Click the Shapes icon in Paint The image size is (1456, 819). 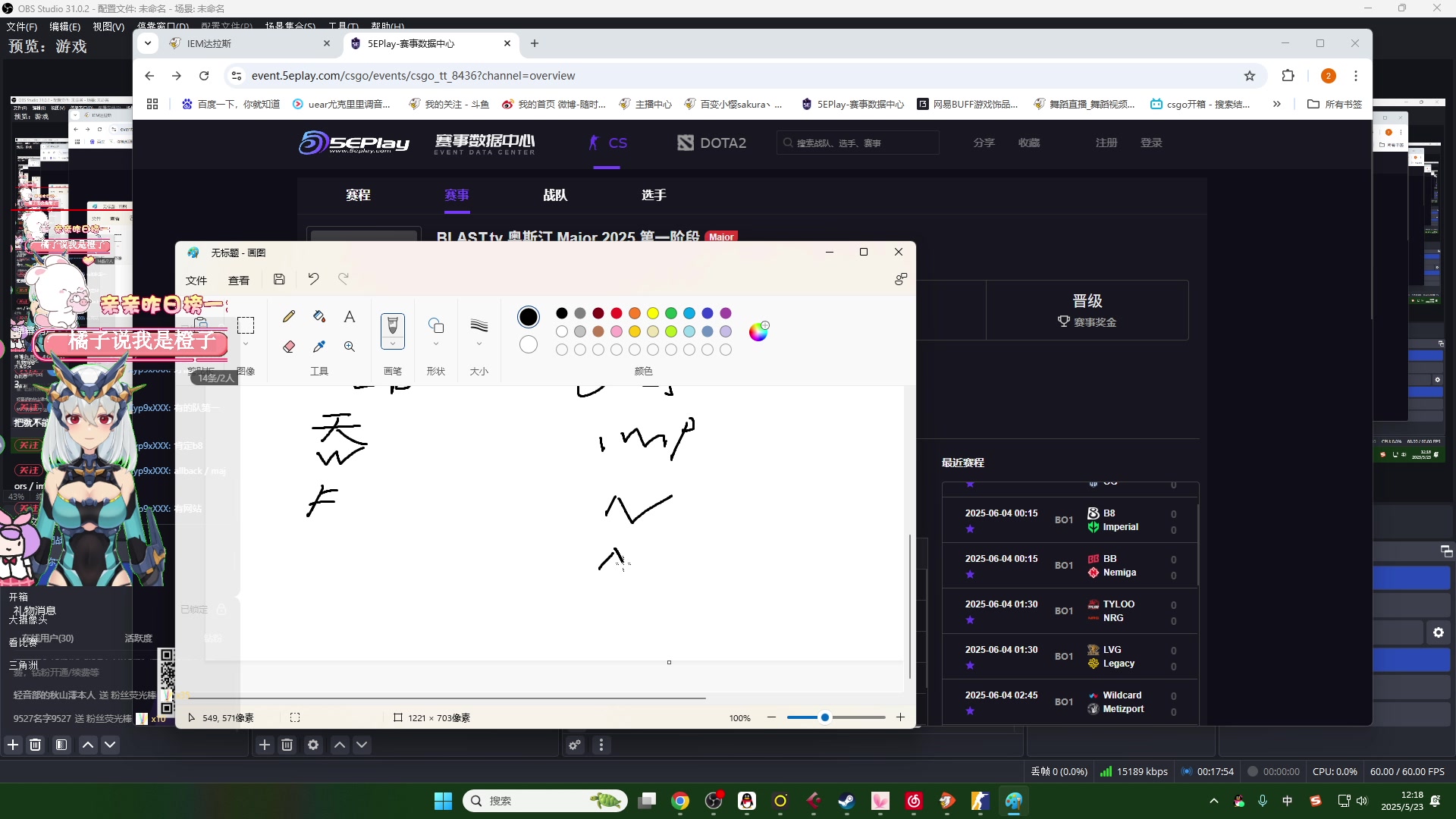click(x=436, y=325)
